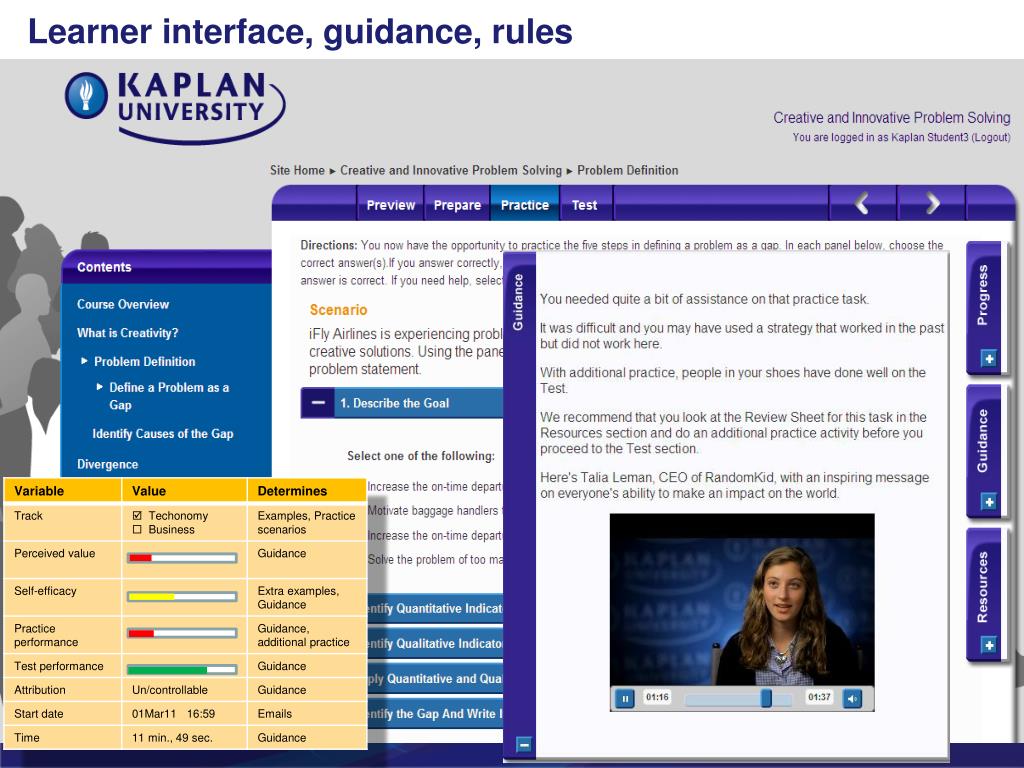Viewport: 1024px width, 768px height.
Task: Click the 01Mar11 16:59 start date value
Action: [x=174, y=714]
